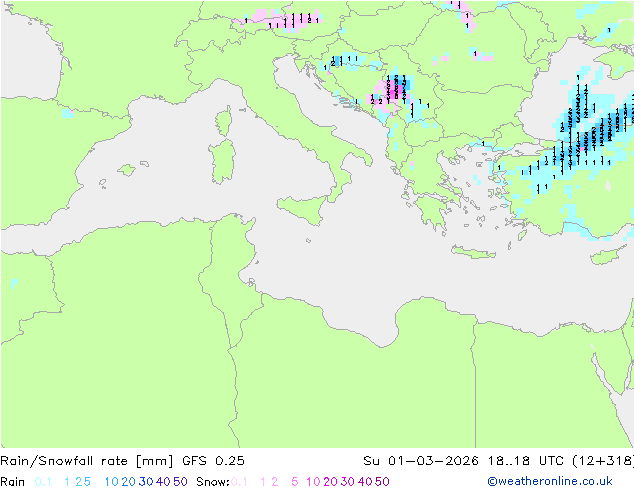The width and height of the screenshot is (634, 490).
Task: Click the island of Corsica on the map
Action: click(224, 121)
